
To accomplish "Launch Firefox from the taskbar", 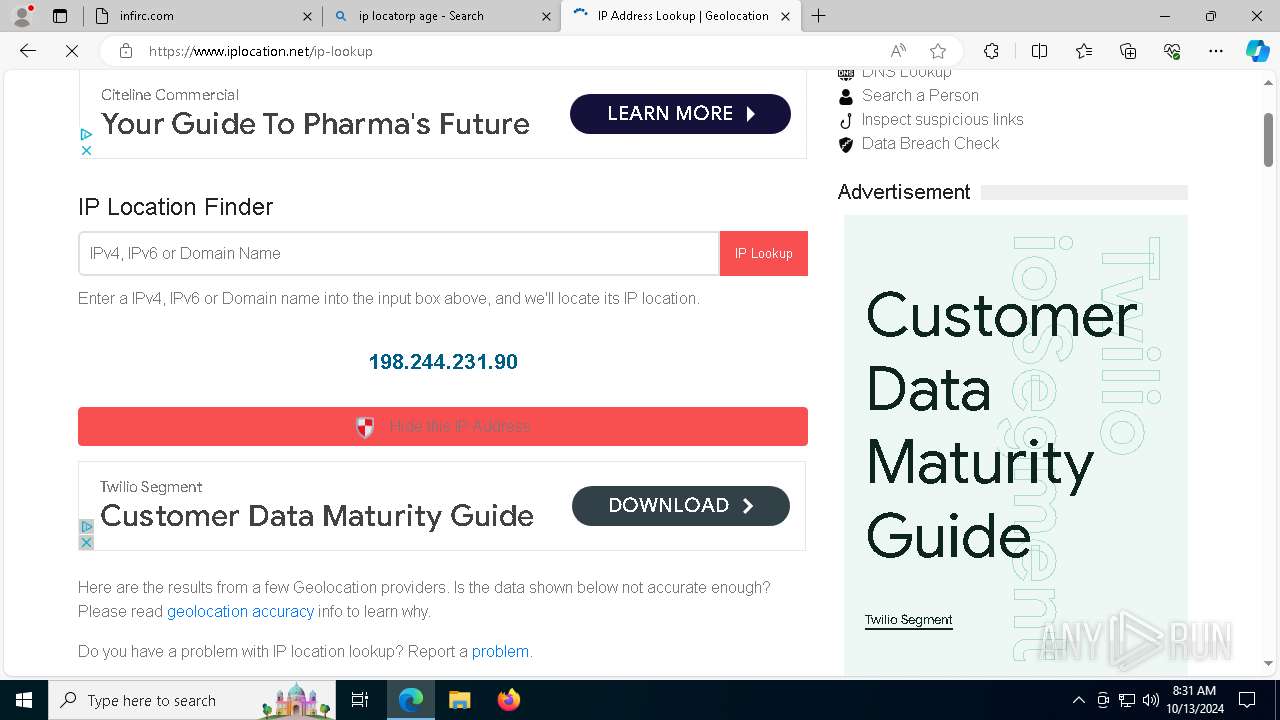I will (508, 700).
